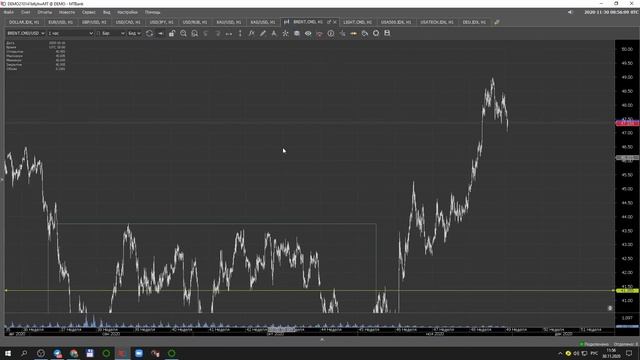Click the undo arrow in chart toolbar
Image resolution: width=640 pixels, height=360 pixels.
click(x=206, y=33)
